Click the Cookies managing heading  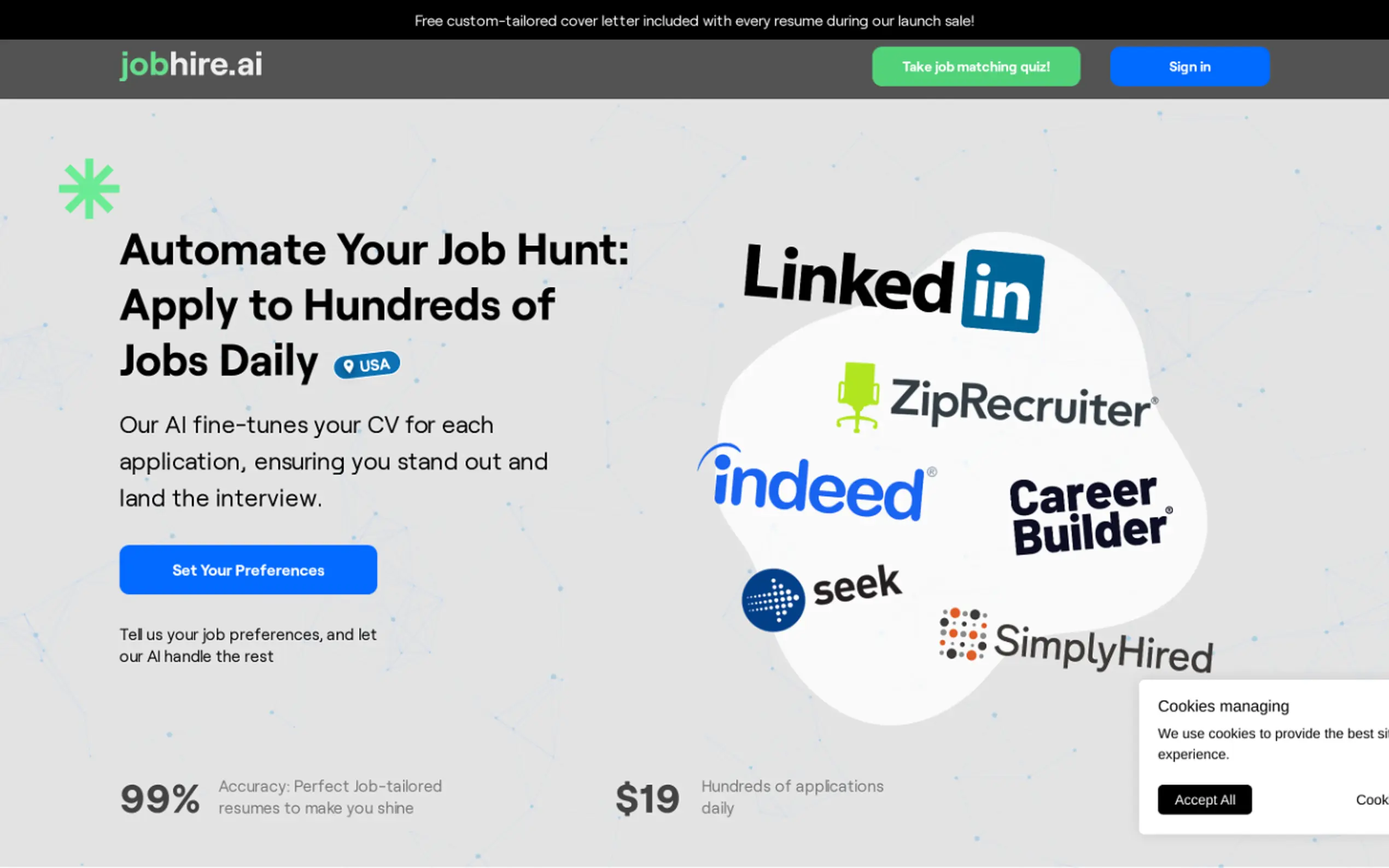pyautogui.click(x=1223, y=706)
